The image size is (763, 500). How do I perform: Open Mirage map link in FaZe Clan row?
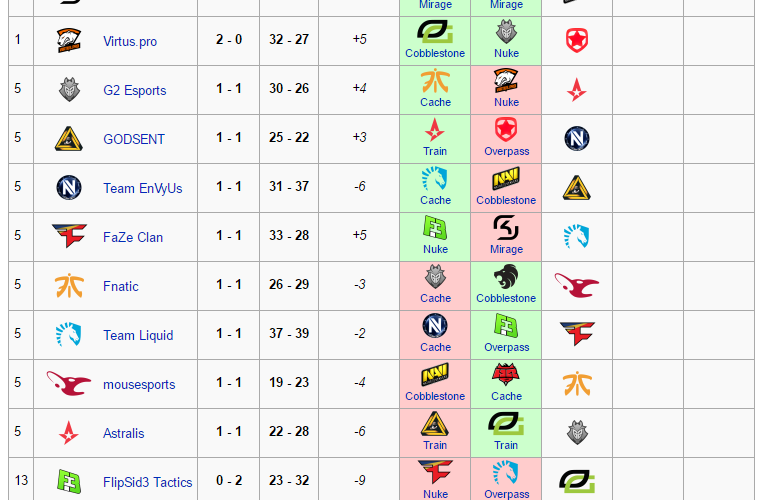[506, 249]
